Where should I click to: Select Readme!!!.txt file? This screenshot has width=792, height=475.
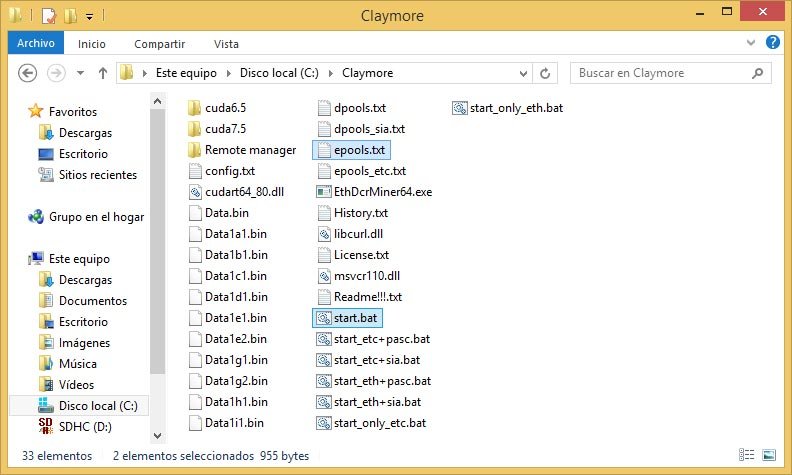(x=360, y=297)
